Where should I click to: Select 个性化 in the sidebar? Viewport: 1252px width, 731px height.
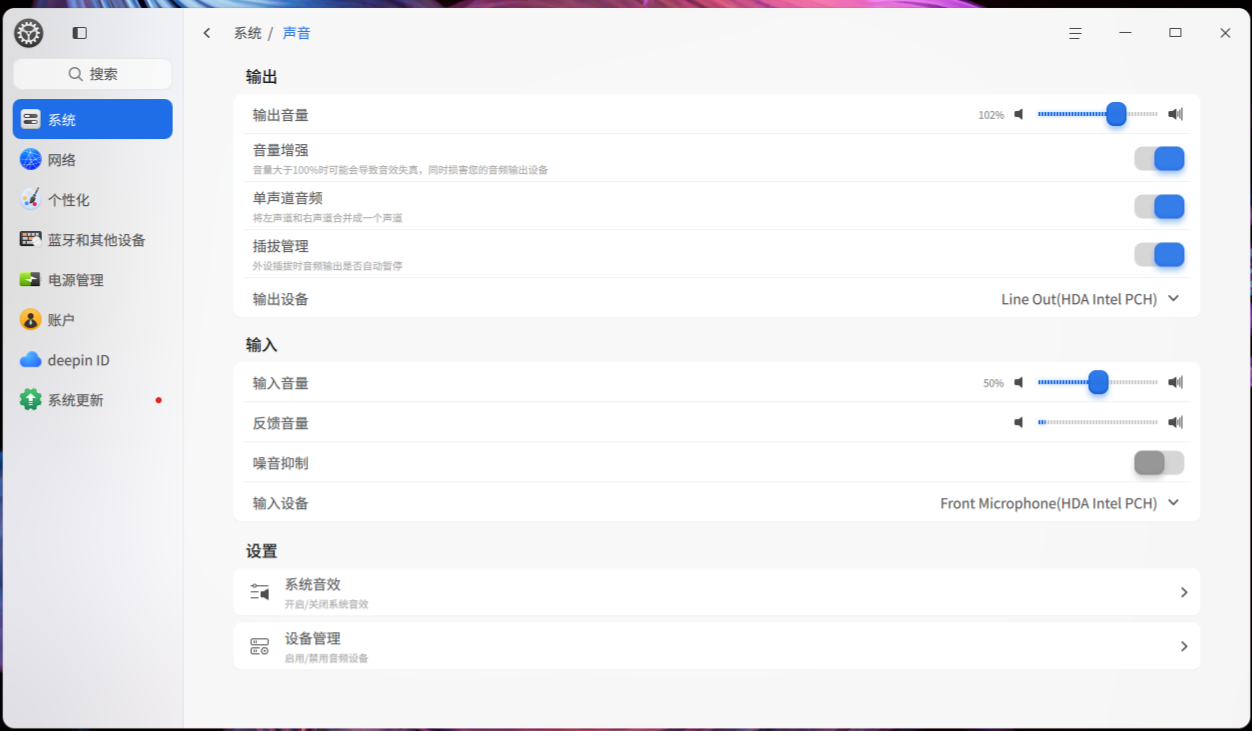click(x=92, y=199)
